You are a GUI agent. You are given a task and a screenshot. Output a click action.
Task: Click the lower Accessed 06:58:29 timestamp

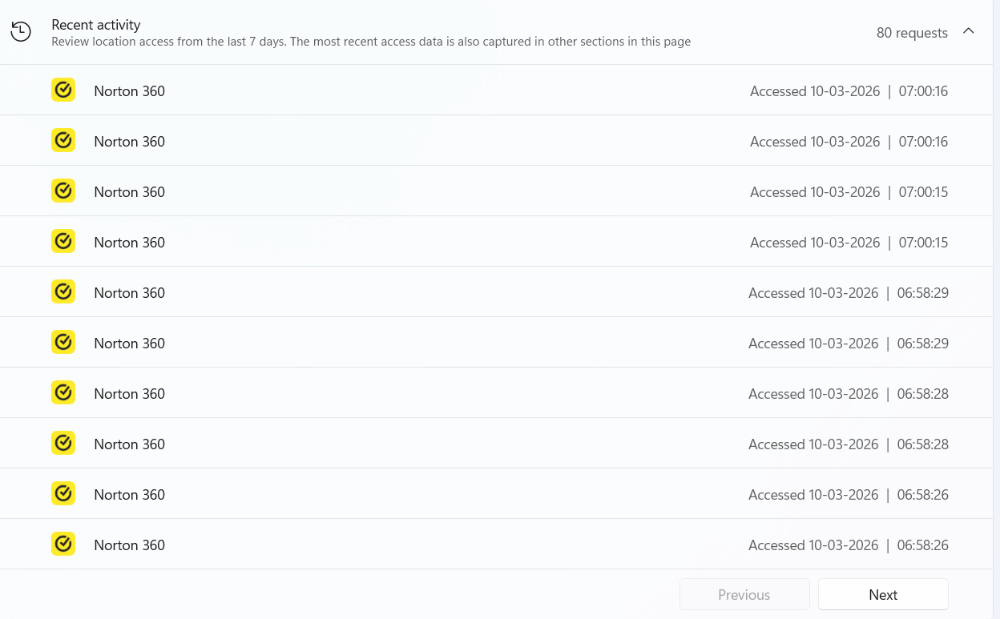tap(848, 344)
